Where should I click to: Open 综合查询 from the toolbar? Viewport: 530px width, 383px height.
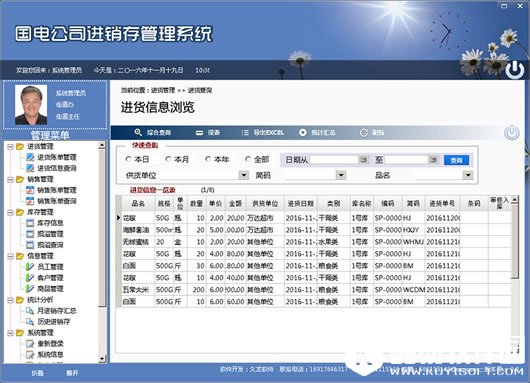click(159, 133)
